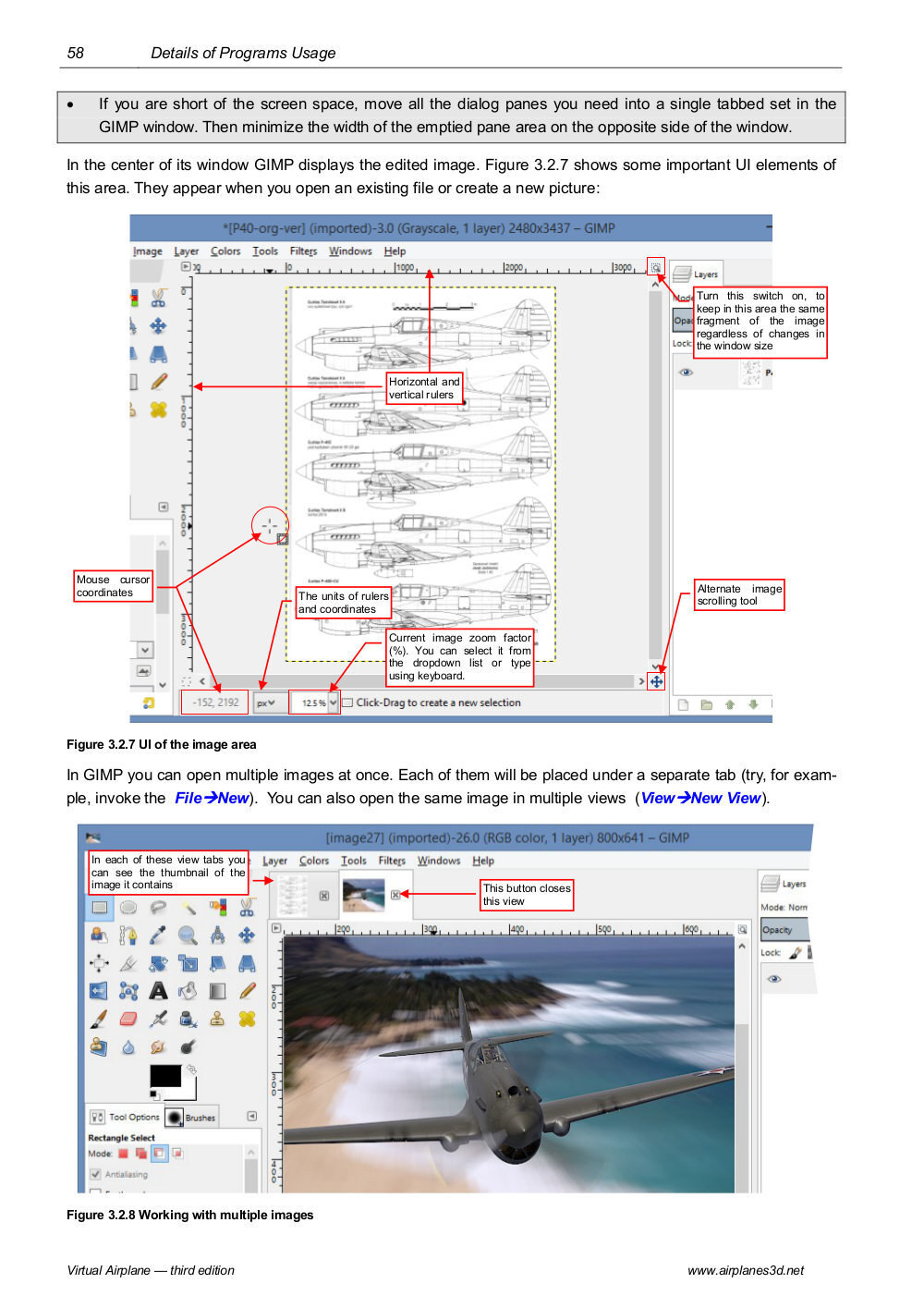Viewport: 924px width, 1308px height.
Task: Select the Scale tool
Action: click(x=188, y=963)
